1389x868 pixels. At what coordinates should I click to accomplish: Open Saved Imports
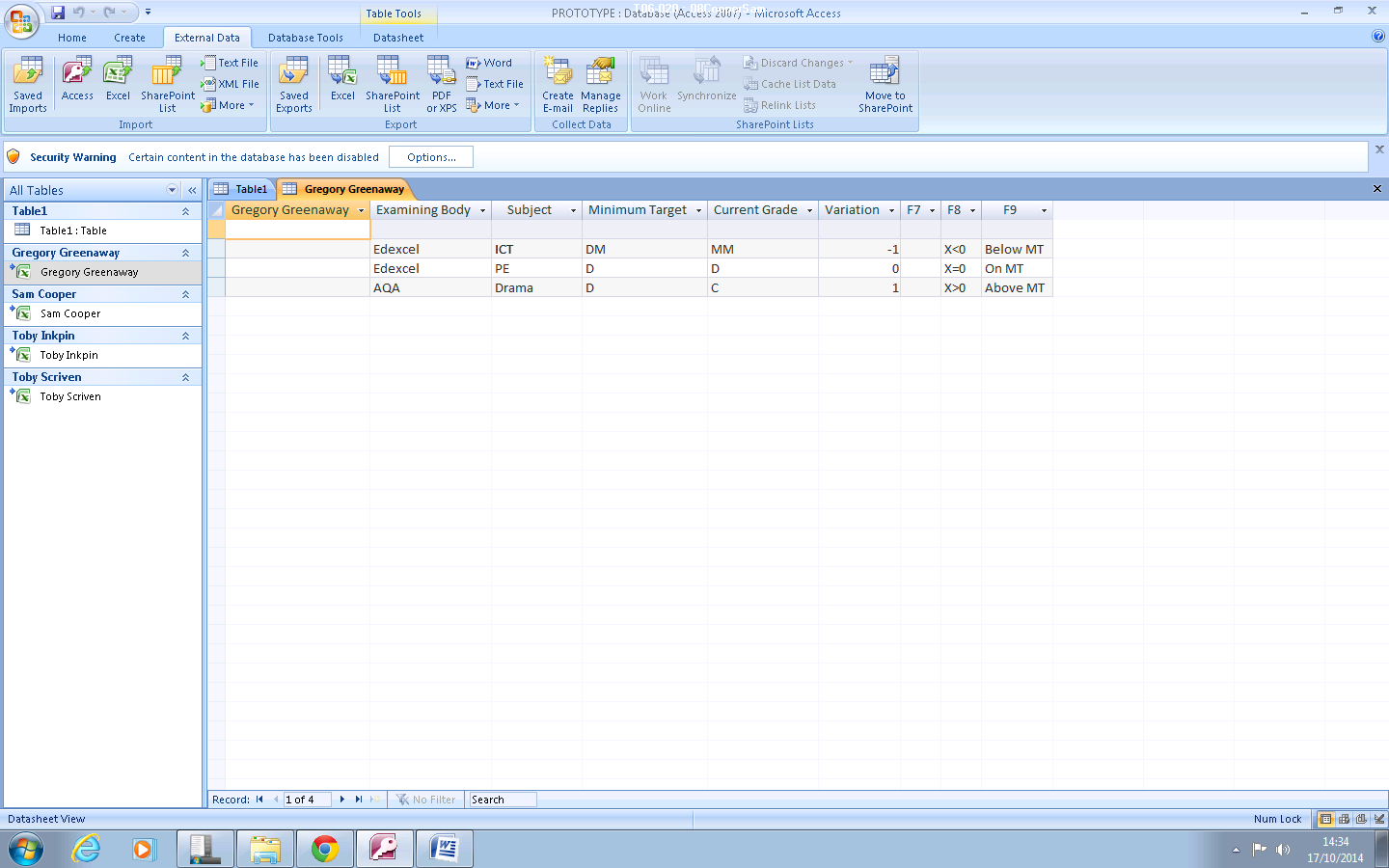[x=28, y=85]
